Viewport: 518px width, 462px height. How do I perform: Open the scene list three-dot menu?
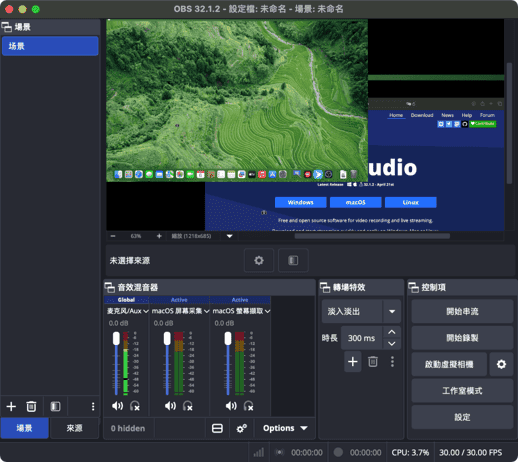(x=93, y=406)
